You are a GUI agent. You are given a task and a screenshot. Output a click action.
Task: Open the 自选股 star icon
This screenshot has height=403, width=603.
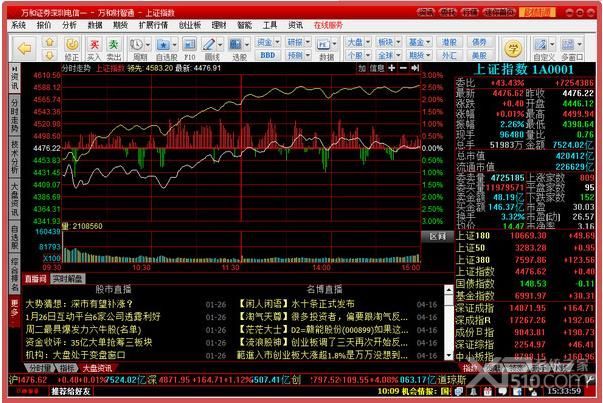click(163, 45)
